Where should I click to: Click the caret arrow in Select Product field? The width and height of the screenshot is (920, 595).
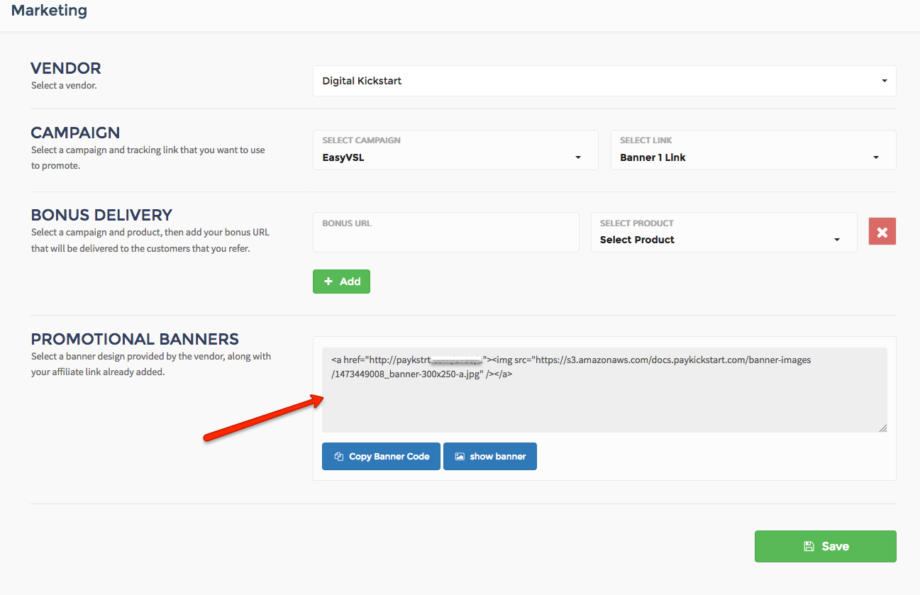click(837, 240)
